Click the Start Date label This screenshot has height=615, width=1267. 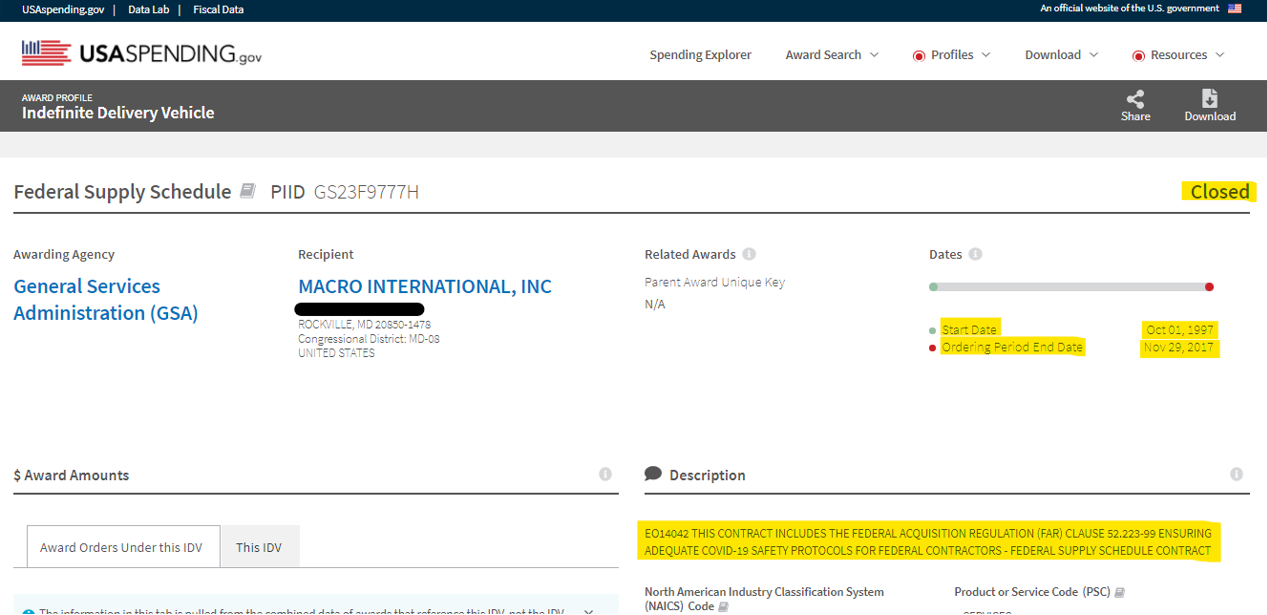click(969, 330)
